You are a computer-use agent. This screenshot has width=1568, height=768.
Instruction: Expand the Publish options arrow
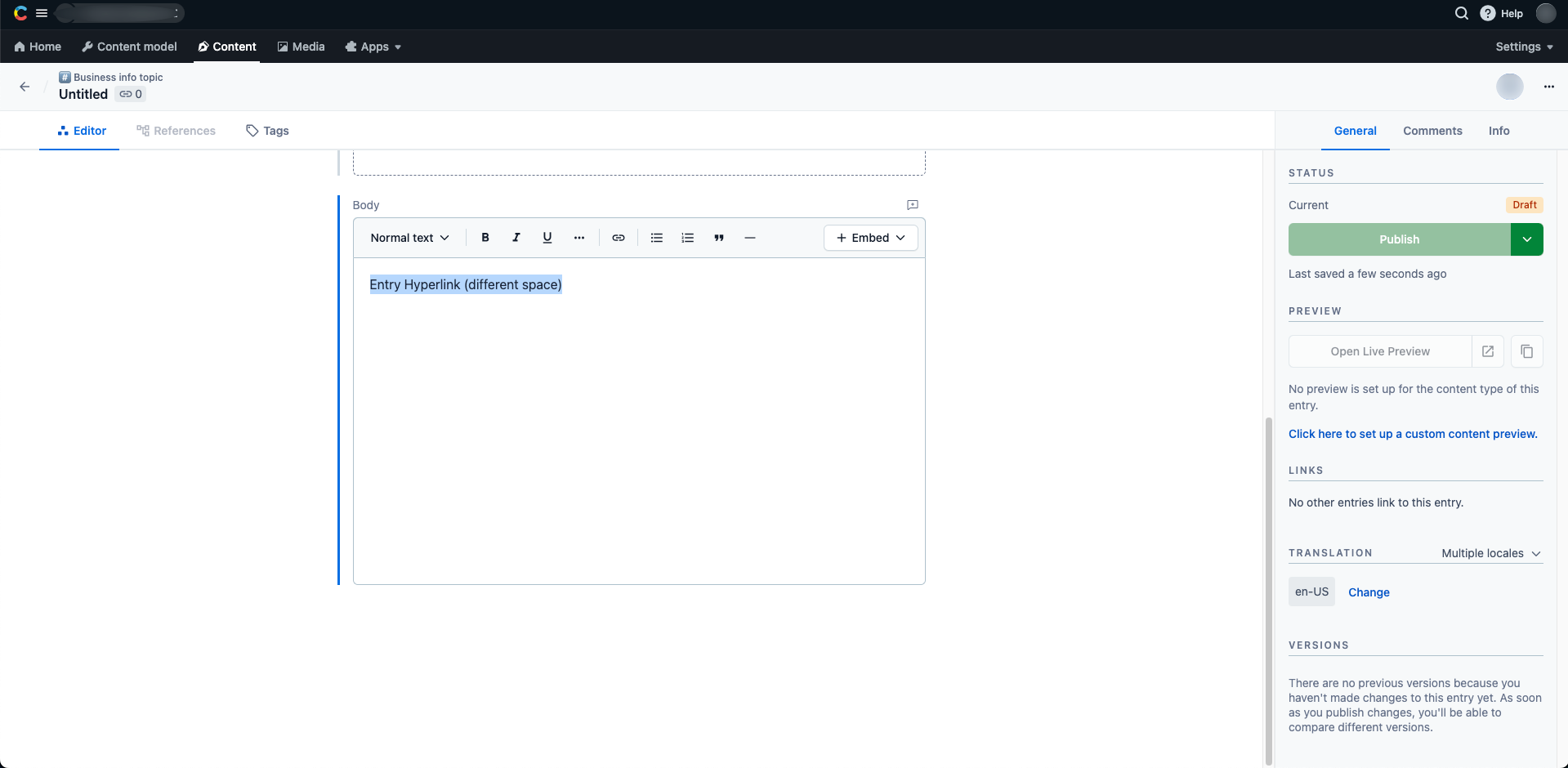coord(1527,239)
